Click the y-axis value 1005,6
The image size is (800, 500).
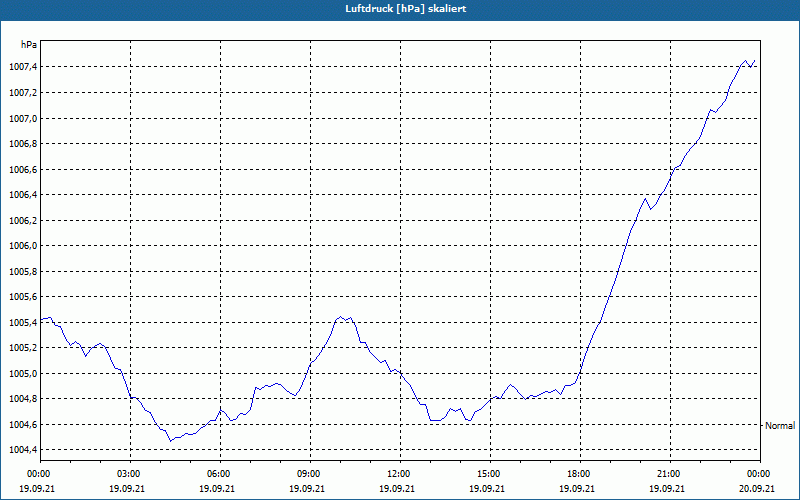click(22, 297)
